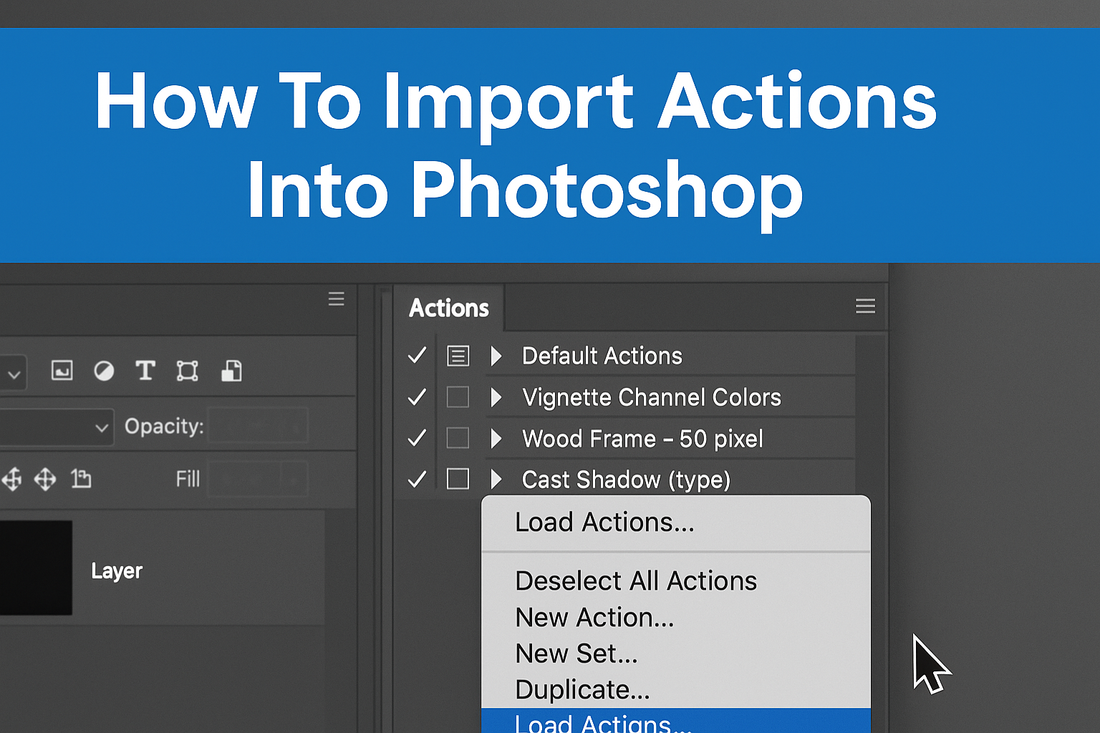The width and height of the screenshot is (1100, 733).
Task: Select the black layer thumbnail
Action: (36, 567)
